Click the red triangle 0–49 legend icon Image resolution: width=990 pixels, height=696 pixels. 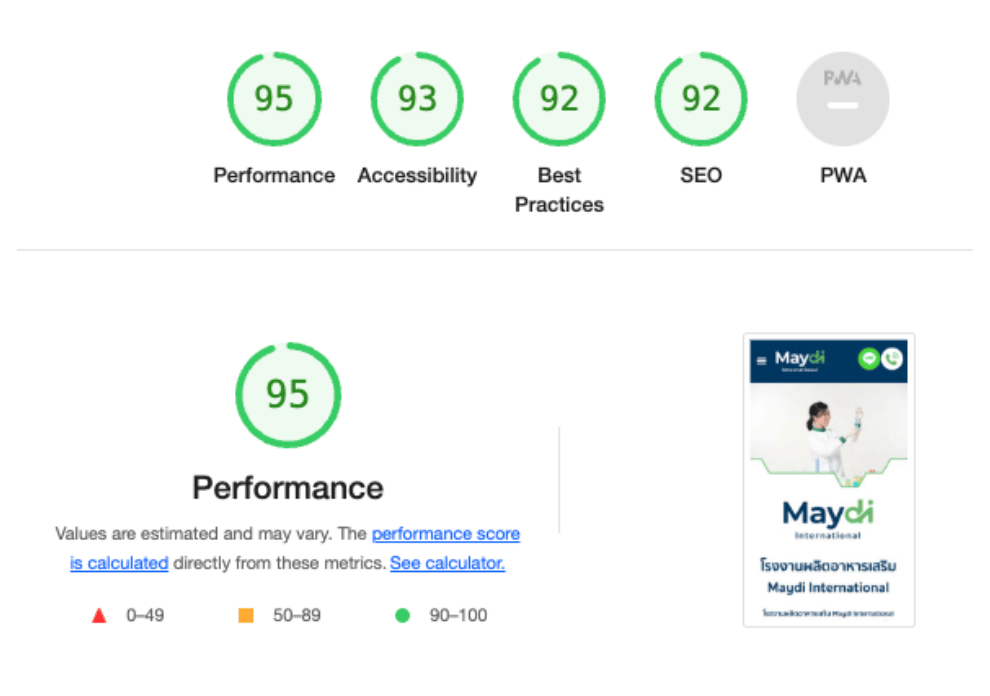coord(99,615)
